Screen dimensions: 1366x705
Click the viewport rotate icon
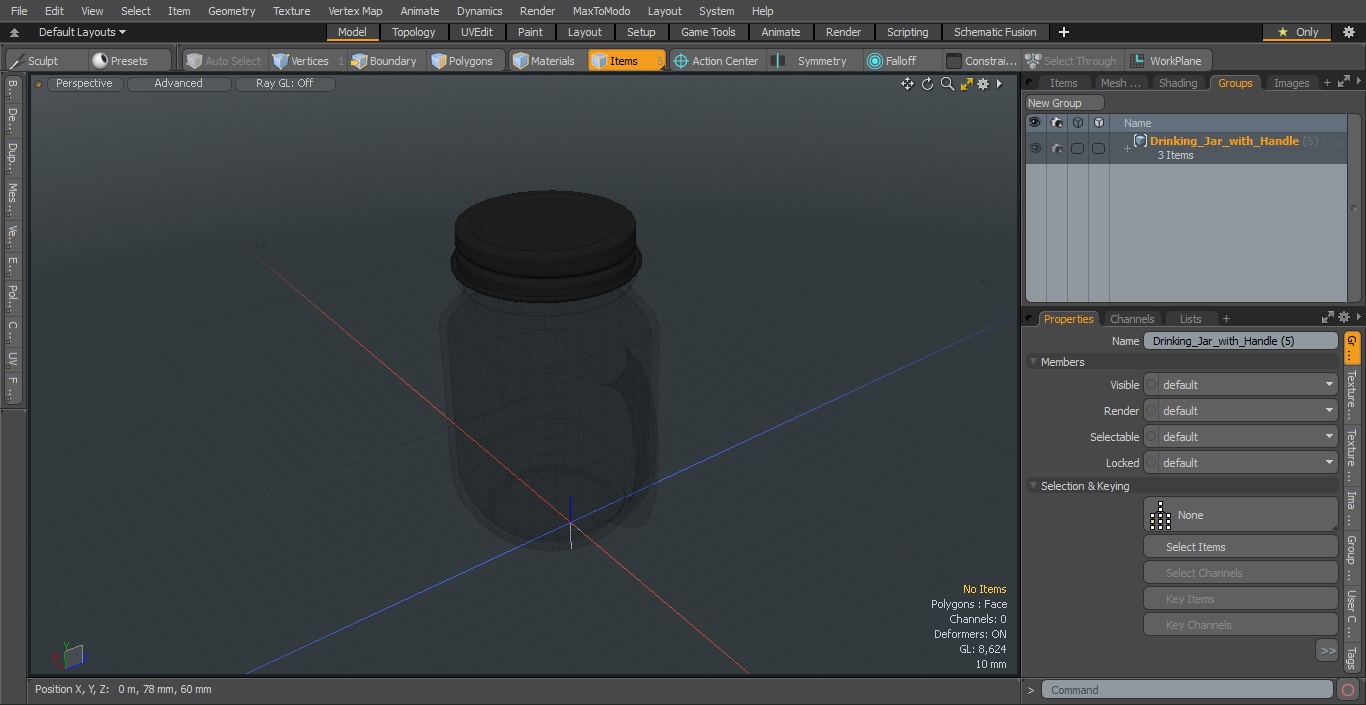(x=927, y=84)
